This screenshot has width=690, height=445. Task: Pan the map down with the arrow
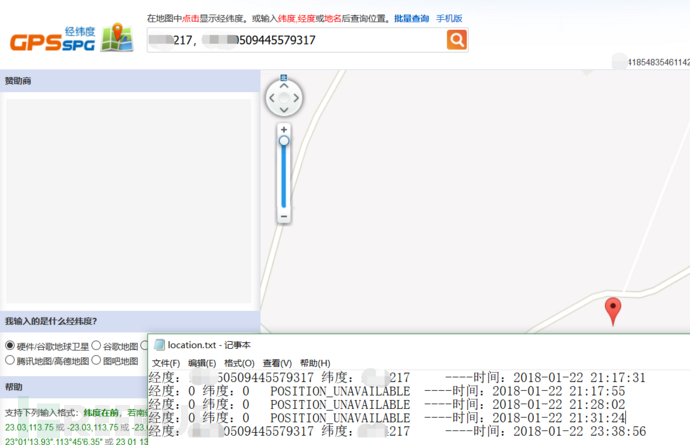click(x=284, y=110)
